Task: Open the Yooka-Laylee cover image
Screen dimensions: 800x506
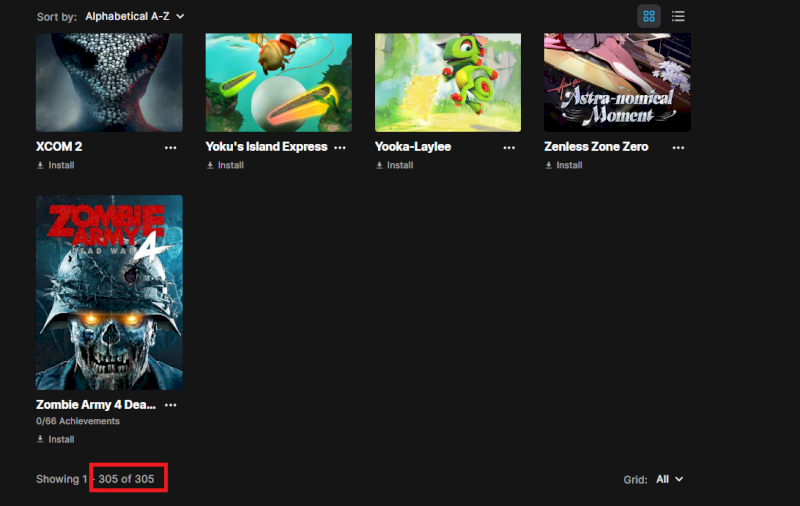Action: pos(448,83)
